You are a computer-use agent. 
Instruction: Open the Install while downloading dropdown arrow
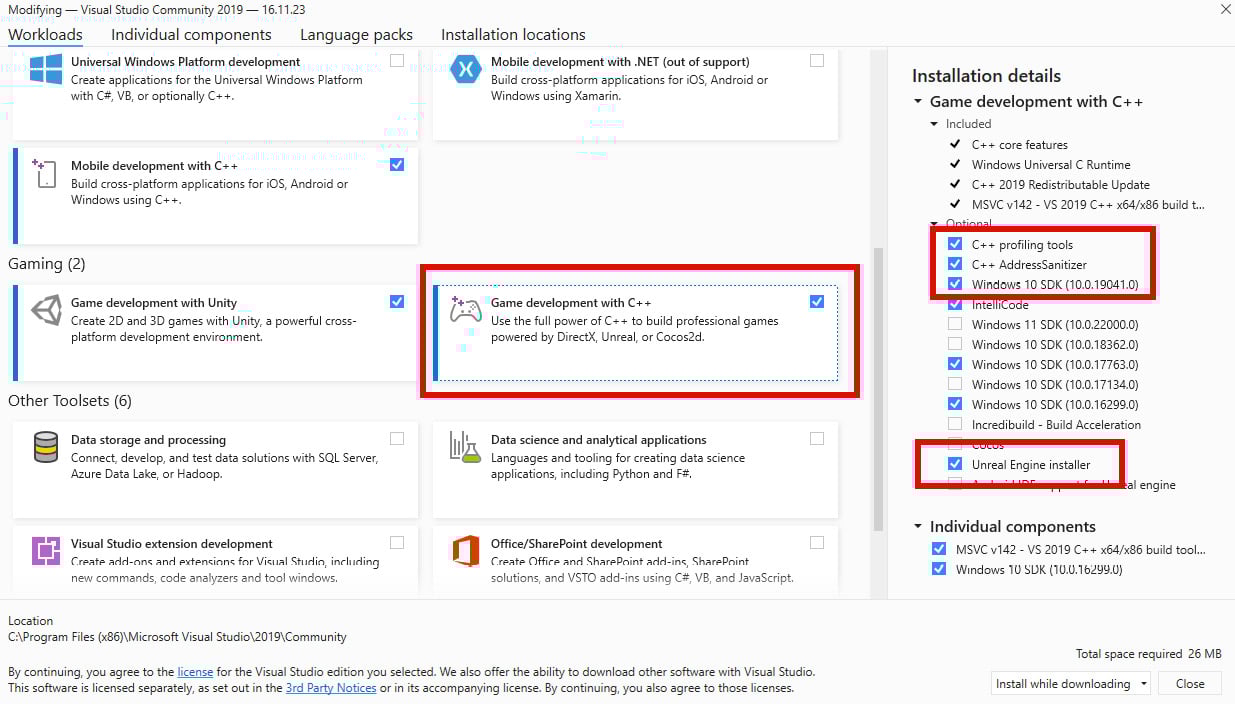point(1142,684)
